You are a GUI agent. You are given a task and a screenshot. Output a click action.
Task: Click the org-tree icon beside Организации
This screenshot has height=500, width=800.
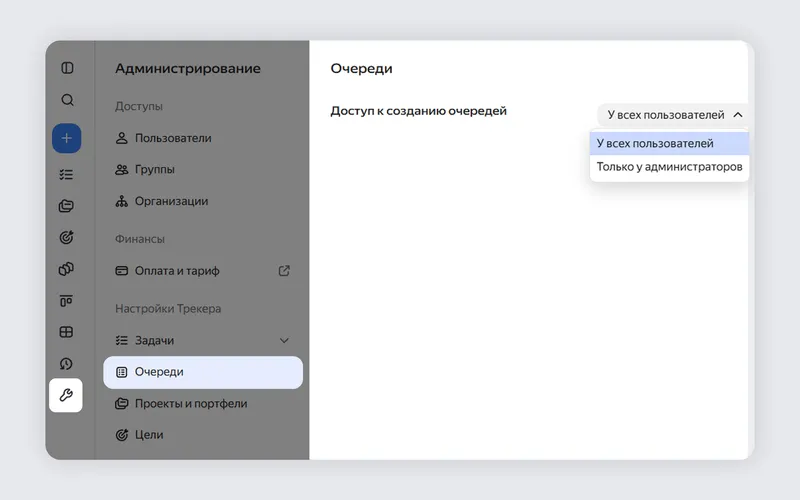(121, 201)
